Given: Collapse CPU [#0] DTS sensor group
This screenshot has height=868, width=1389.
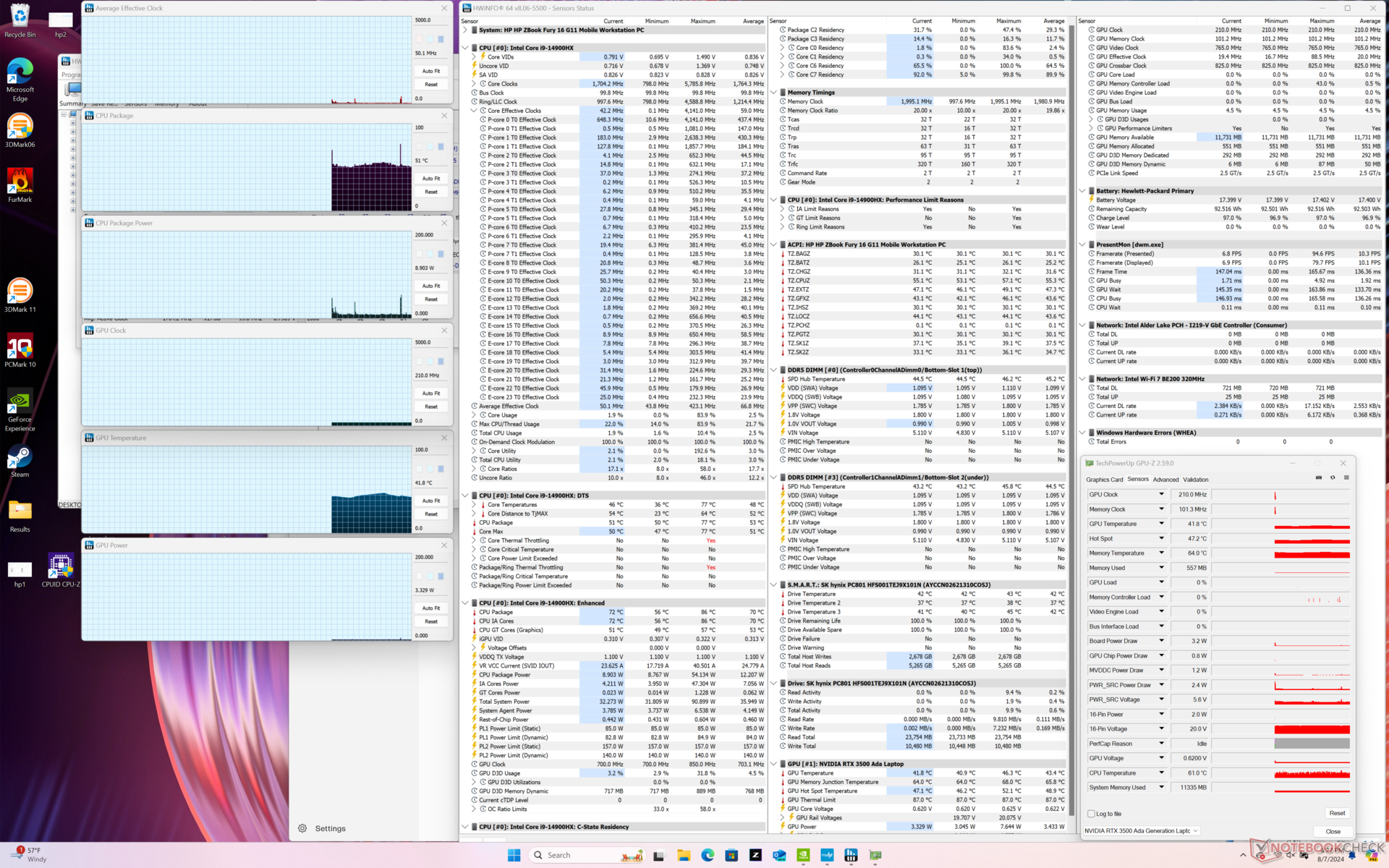Looking at the screenshot, I should pos(465,495).
